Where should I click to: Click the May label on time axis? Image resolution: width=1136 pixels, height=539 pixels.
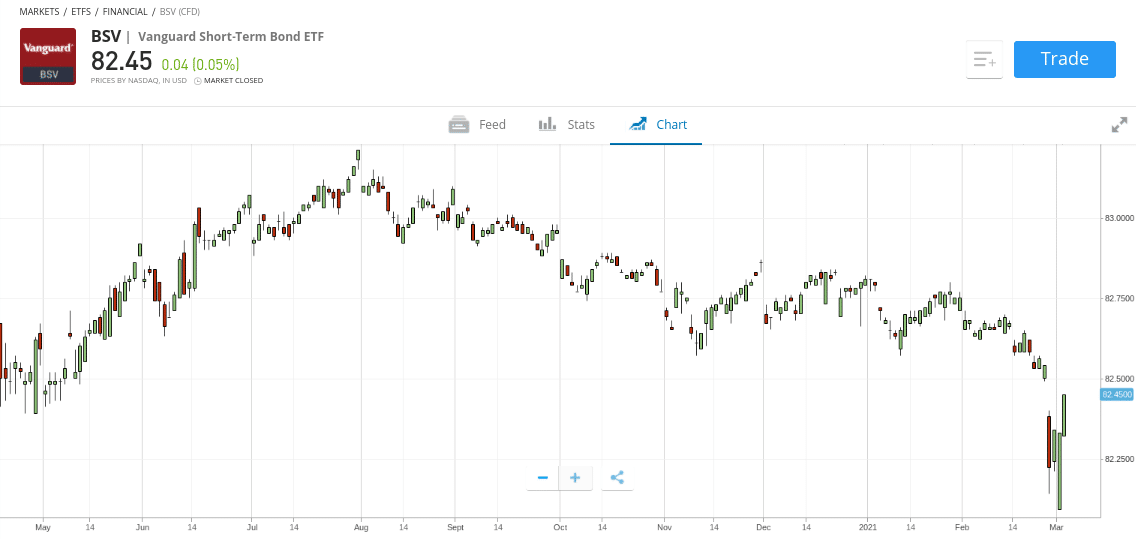43,528
